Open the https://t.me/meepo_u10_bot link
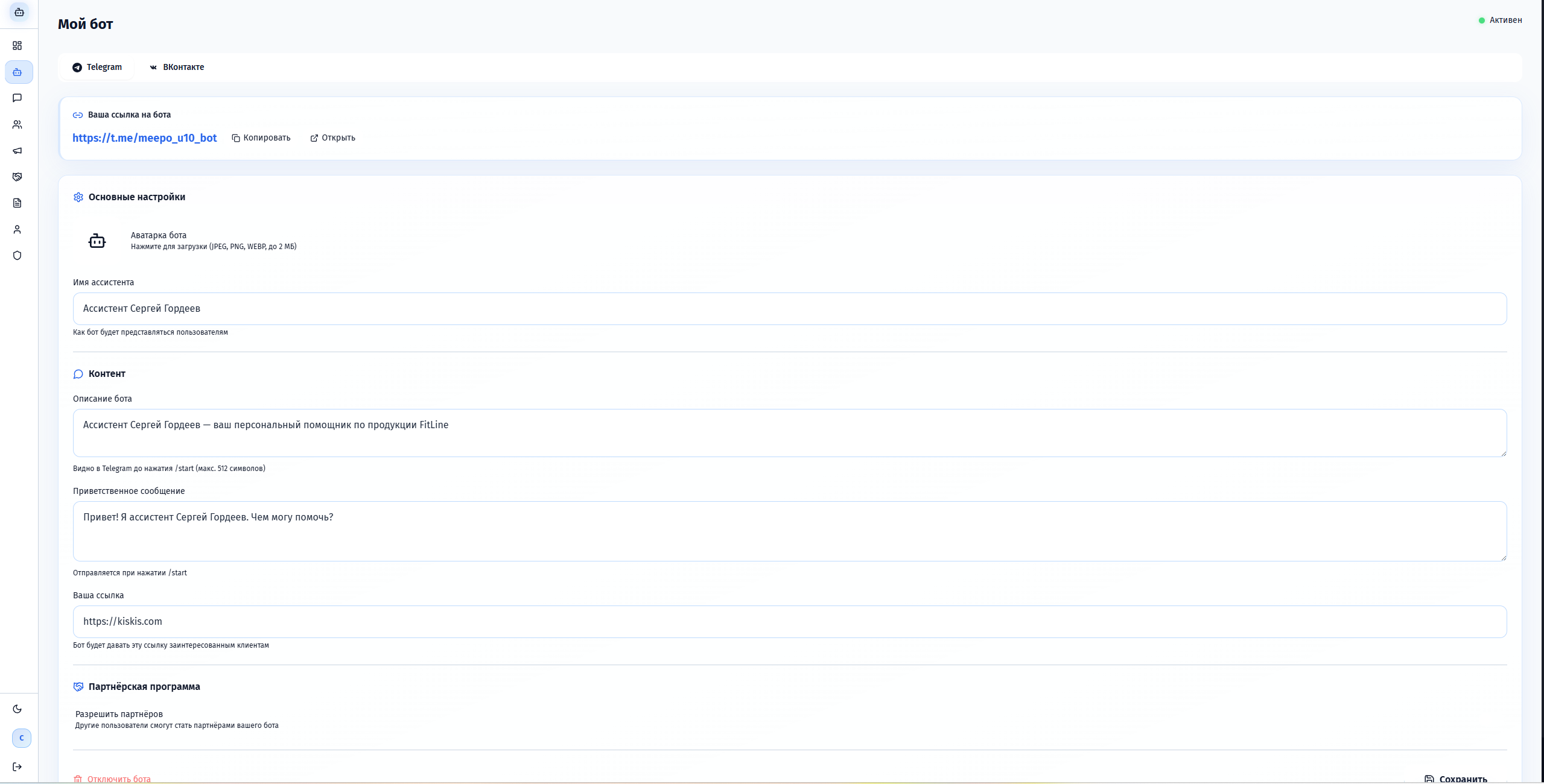The width and height of the screenshot is (1544, 784). [145, 138]
